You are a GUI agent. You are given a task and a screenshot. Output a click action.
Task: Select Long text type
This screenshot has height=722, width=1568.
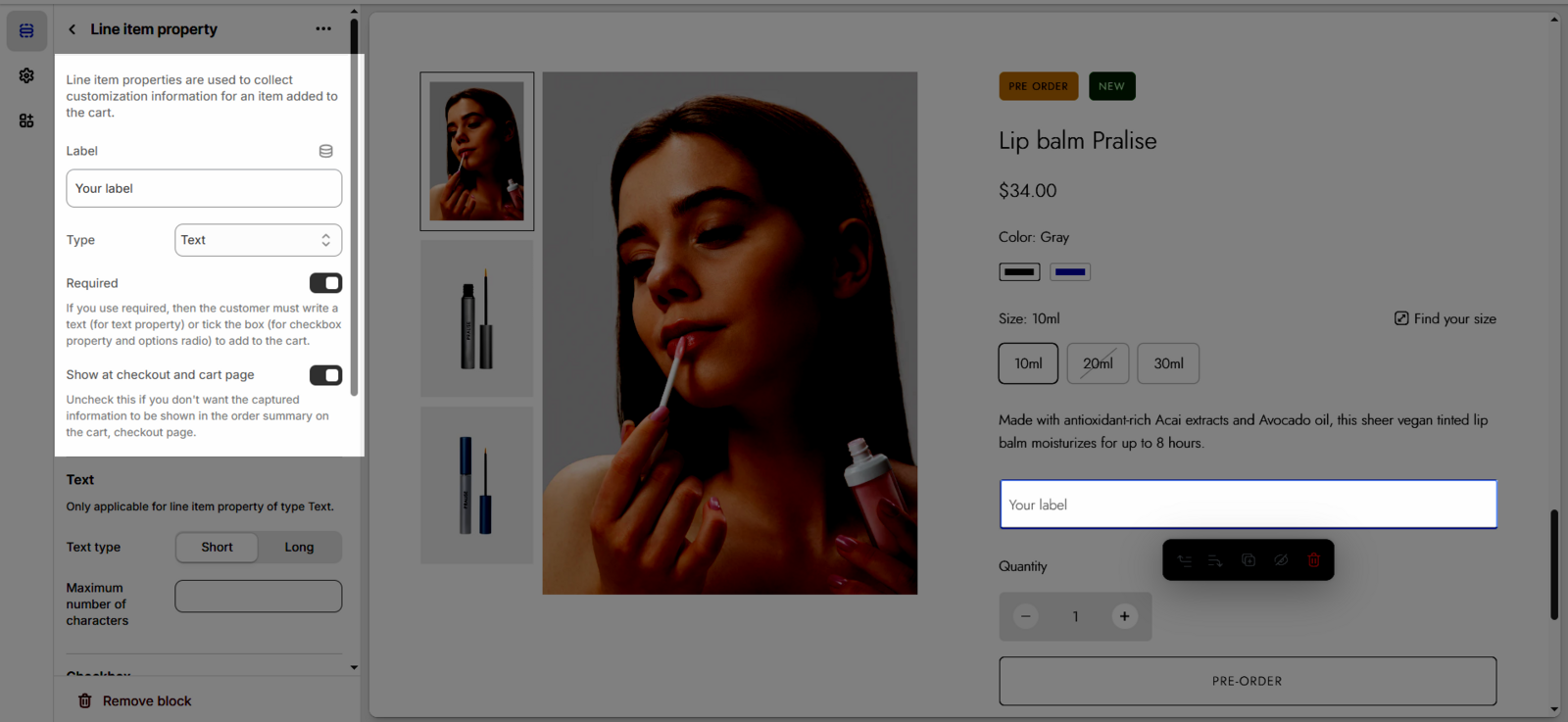click(299, 548)
